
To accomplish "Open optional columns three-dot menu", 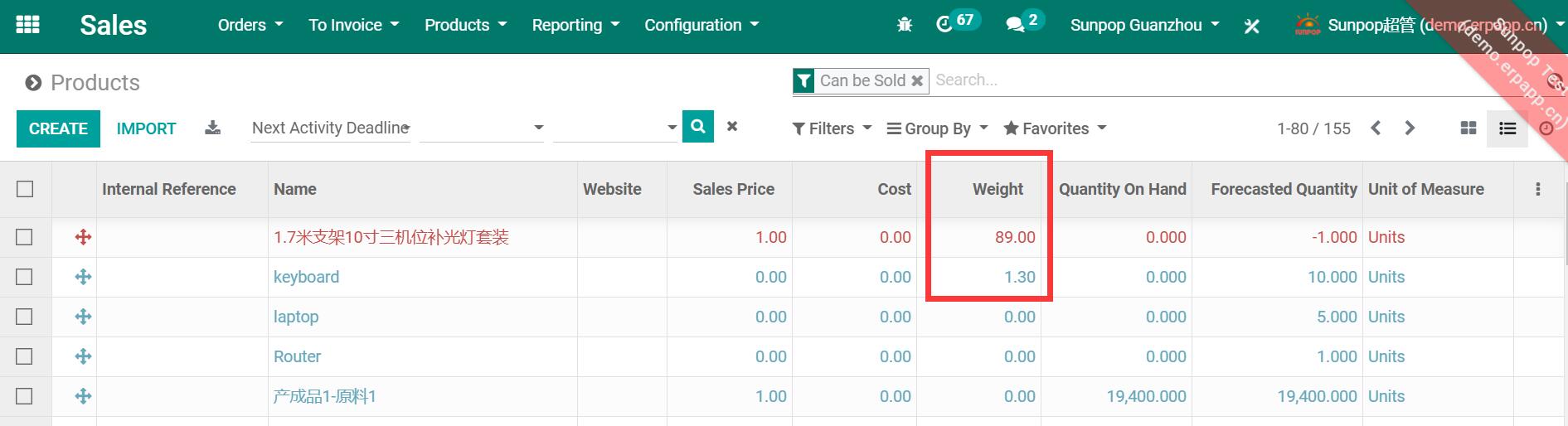I will coord(1538,189).
